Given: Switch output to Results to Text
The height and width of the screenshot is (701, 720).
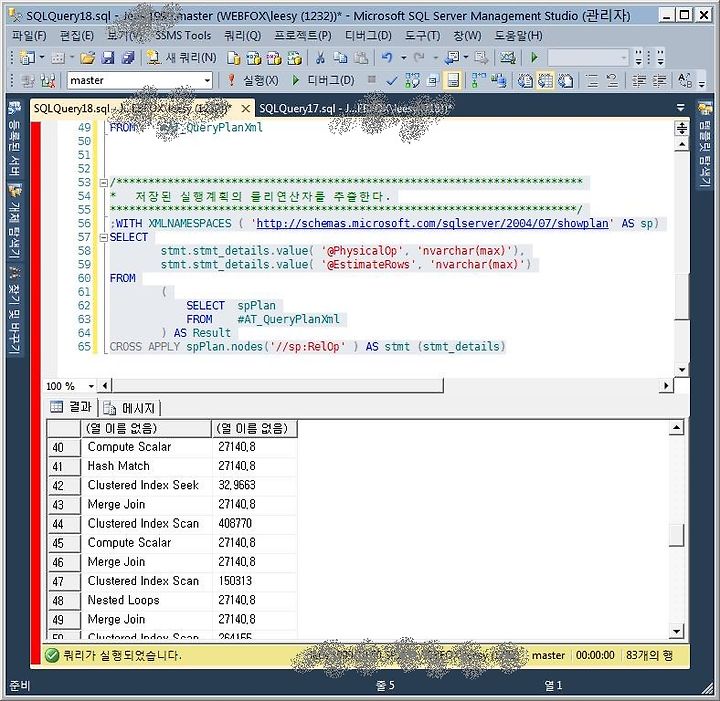Looking at the screenshot, I should coord(525,81).
